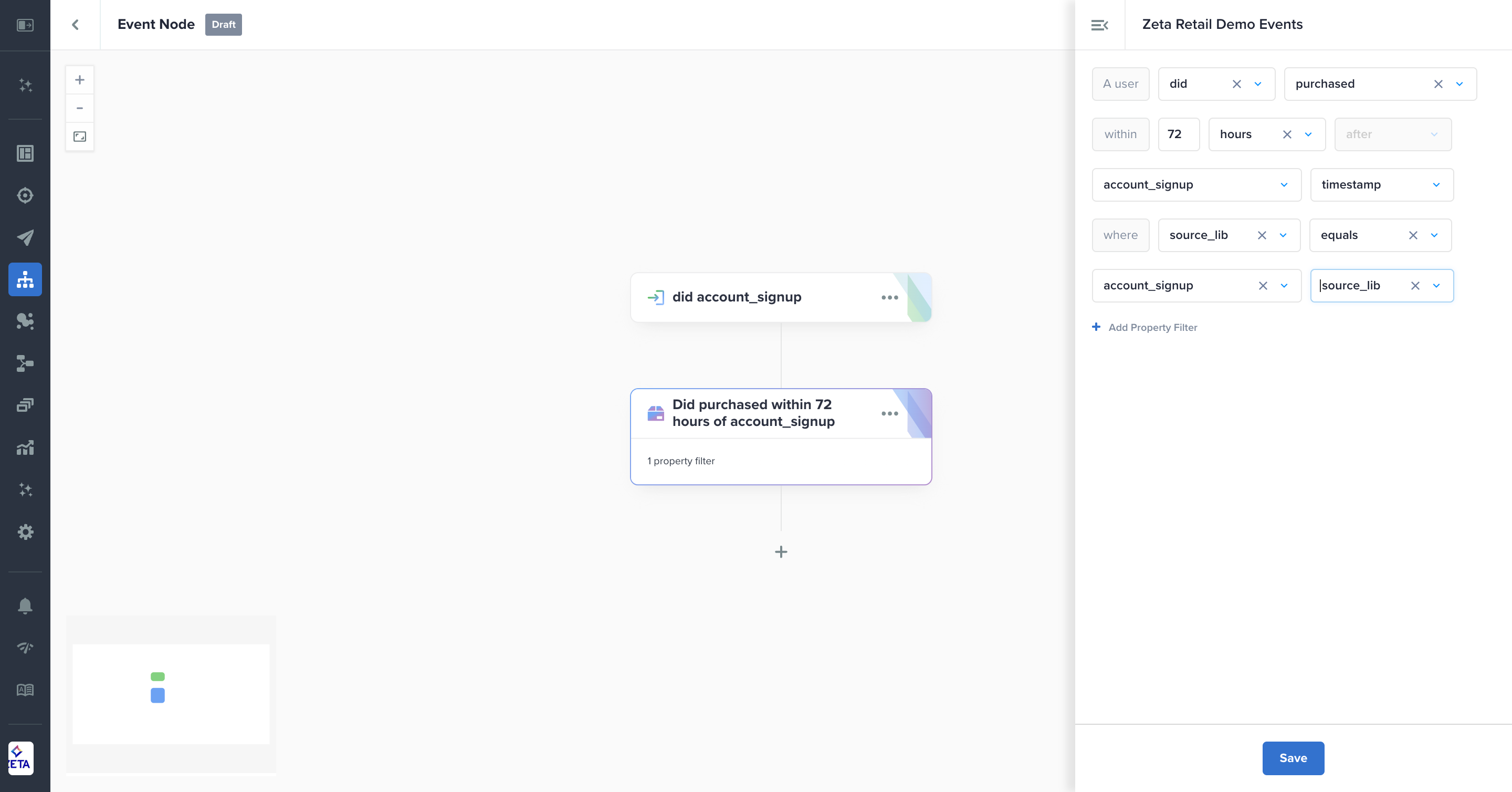Screen dimensions: 1512x792
Task: Expand the 'did' action dropdown
Action: pyautogui.click(x=1258, y=84)
